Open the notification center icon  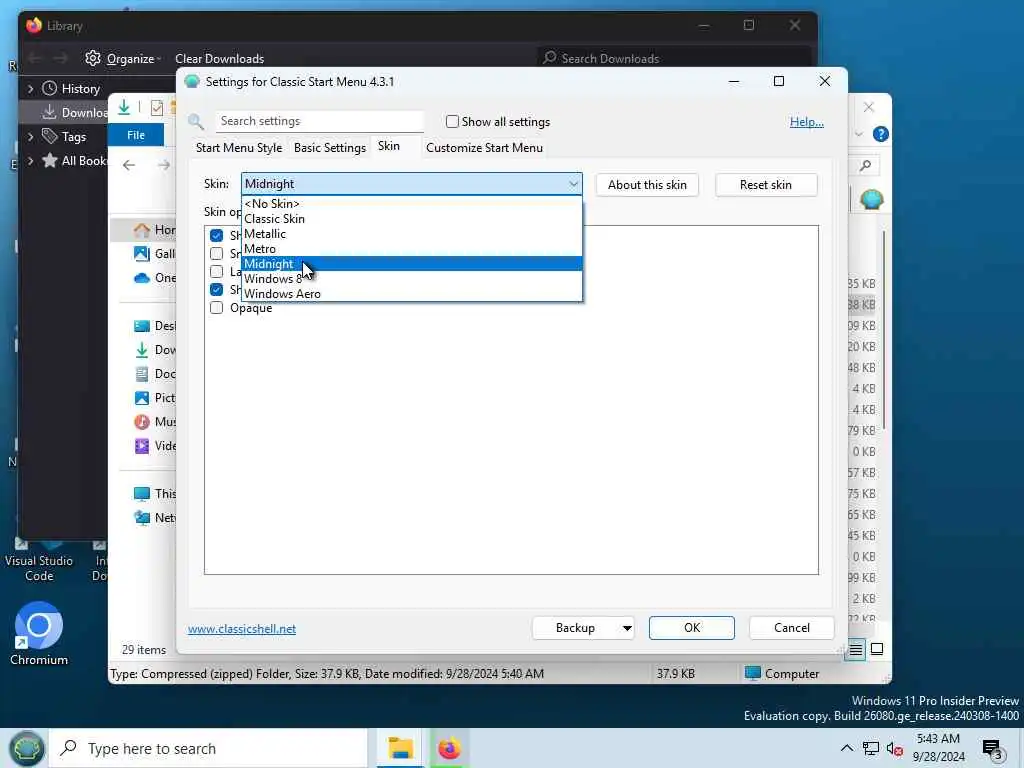point(993,748)
